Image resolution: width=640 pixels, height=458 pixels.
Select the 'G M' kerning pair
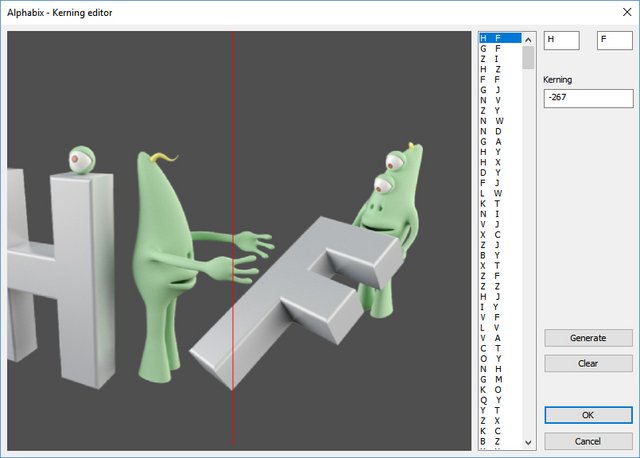tap(500, 379)
